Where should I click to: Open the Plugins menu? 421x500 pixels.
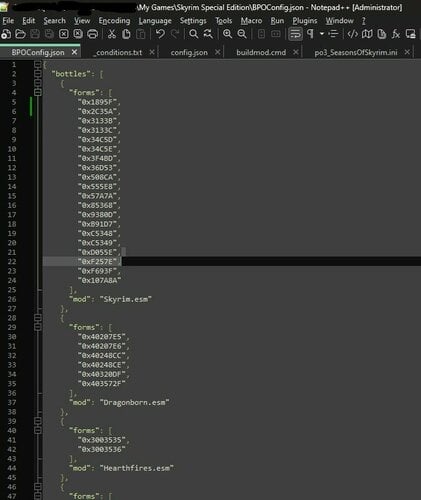pyautogui.click(x=305, y=21)
